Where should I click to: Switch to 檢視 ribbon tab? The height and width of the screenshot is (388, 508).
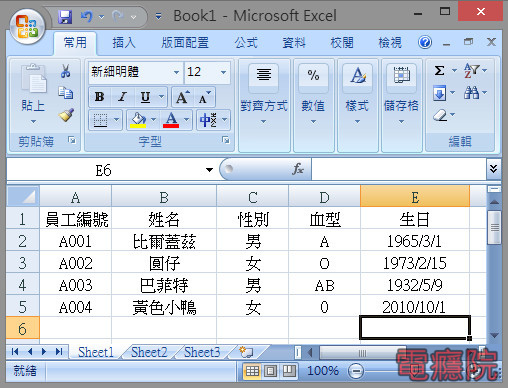point(390,43)
